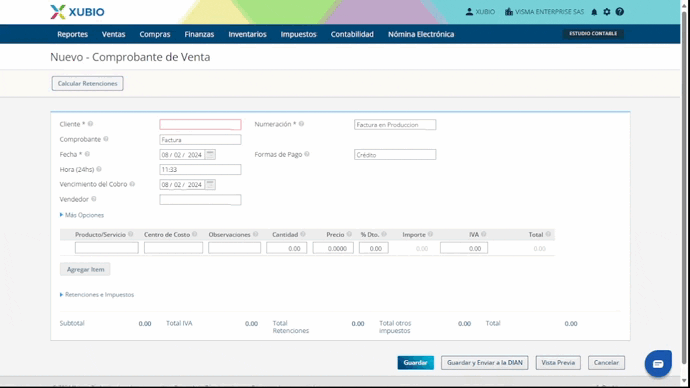The image size is (690, 388).
Task: Focus the Observaciones item field
Action: (234, 248)
